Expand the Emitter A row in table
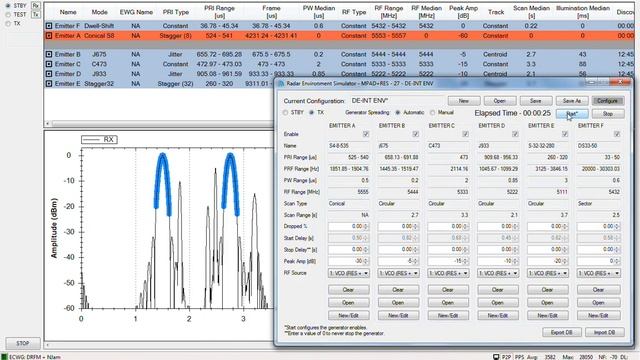The width and height of the screenshot is (640, 360). 49,36
